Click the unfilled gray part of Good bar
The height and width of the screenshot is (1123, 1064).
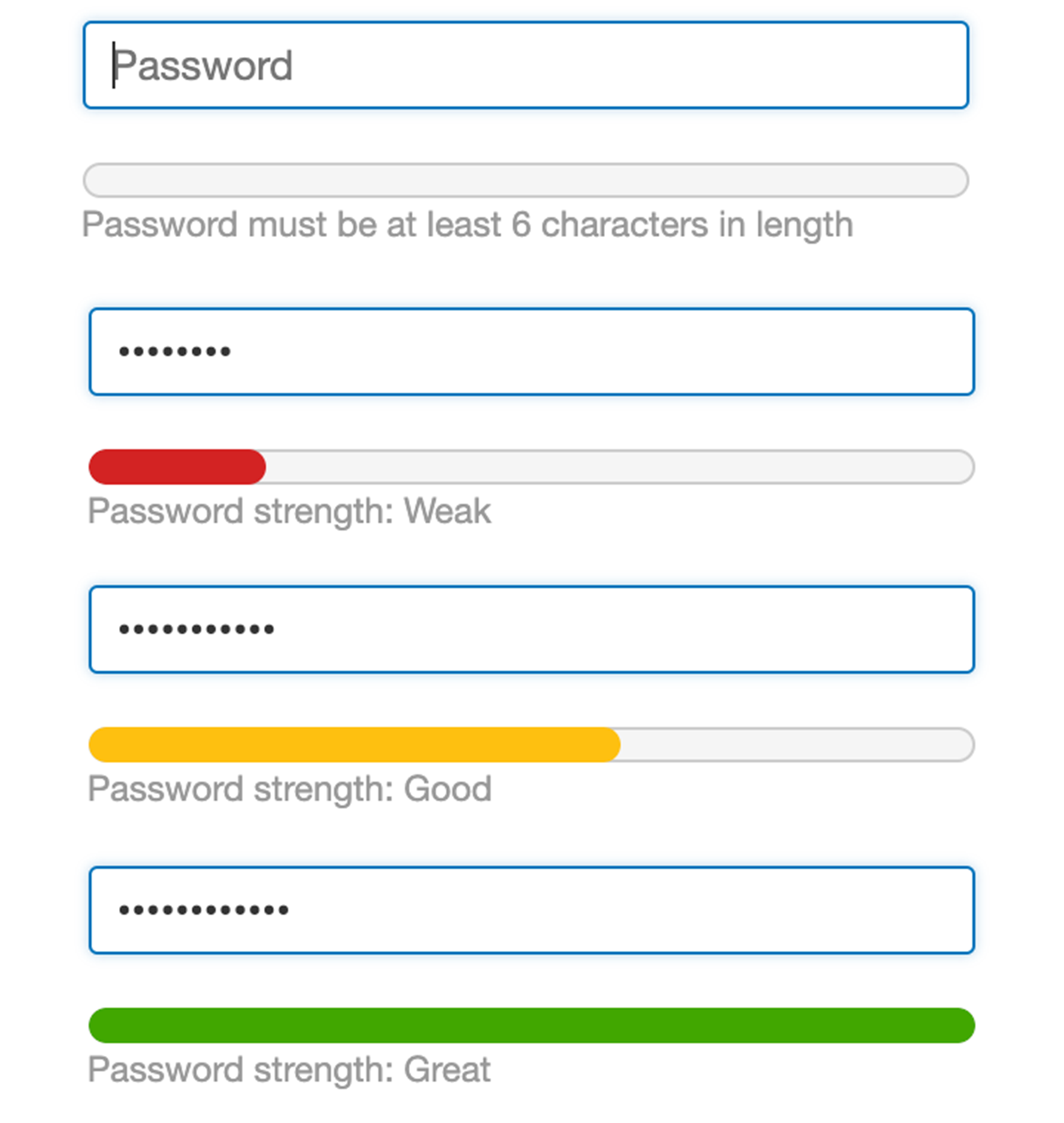click(x=797, y=745)
